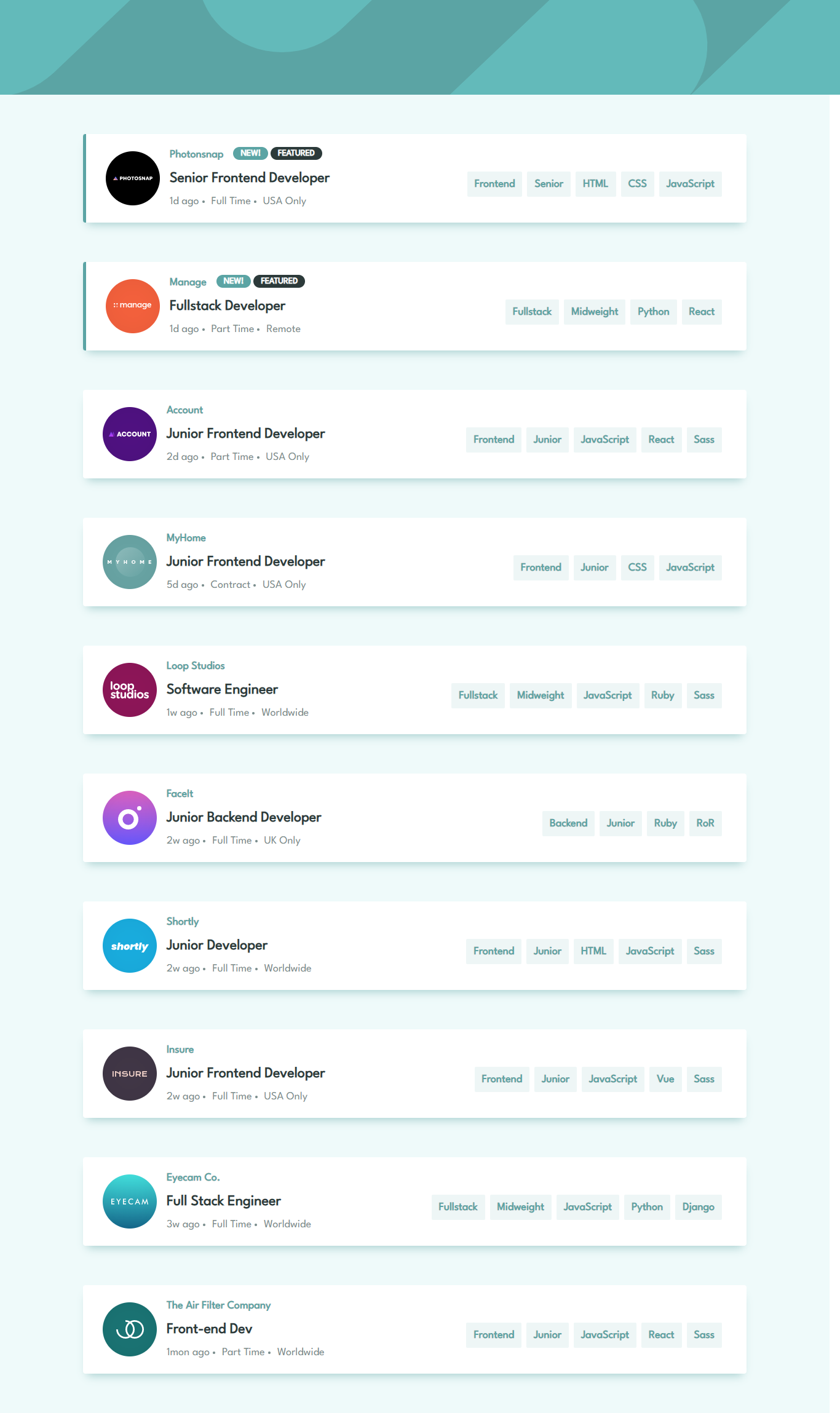Image resolution: width=840 pixels, height=1413 pixels.
Task: Click the orange Manage logo
Action: (x=133, y=306)
